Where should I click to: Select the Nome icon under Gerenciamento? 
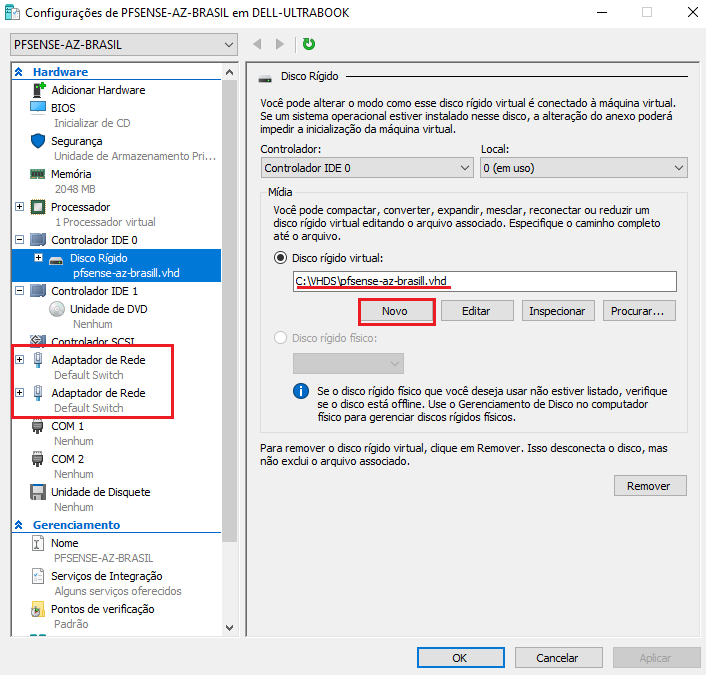(x=38, y=543)
